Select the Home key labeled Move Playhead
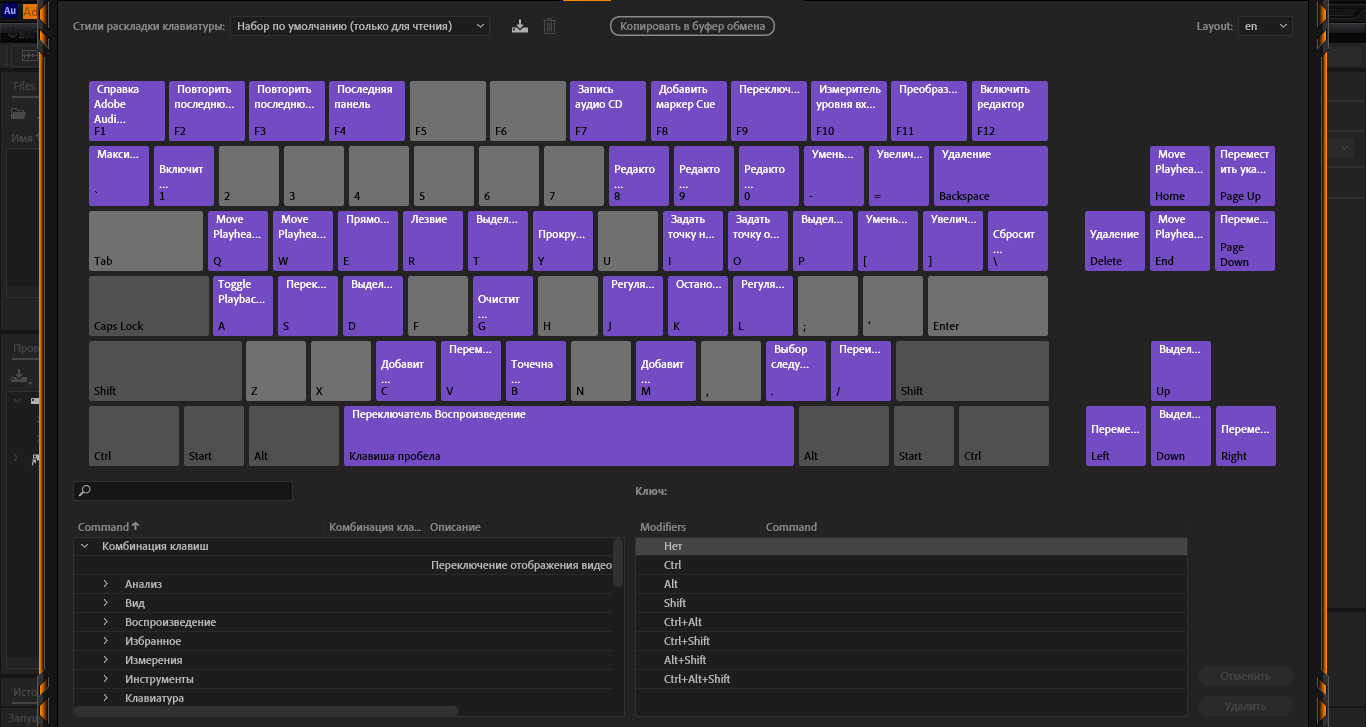This screenshot has height=727, width=1366. pos(1180,175)
